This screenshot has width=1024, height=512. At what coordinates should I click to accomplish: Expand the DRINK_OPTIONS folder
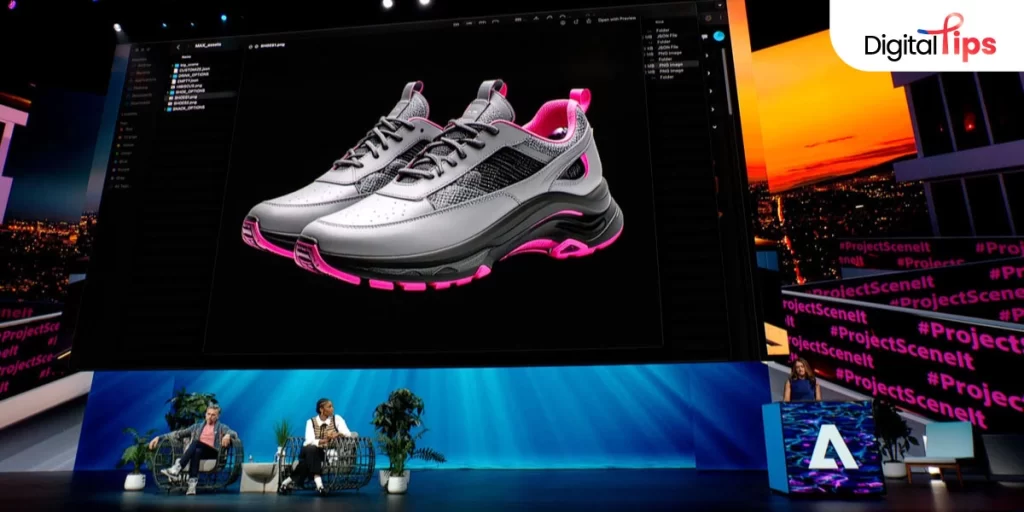point(170,76)
